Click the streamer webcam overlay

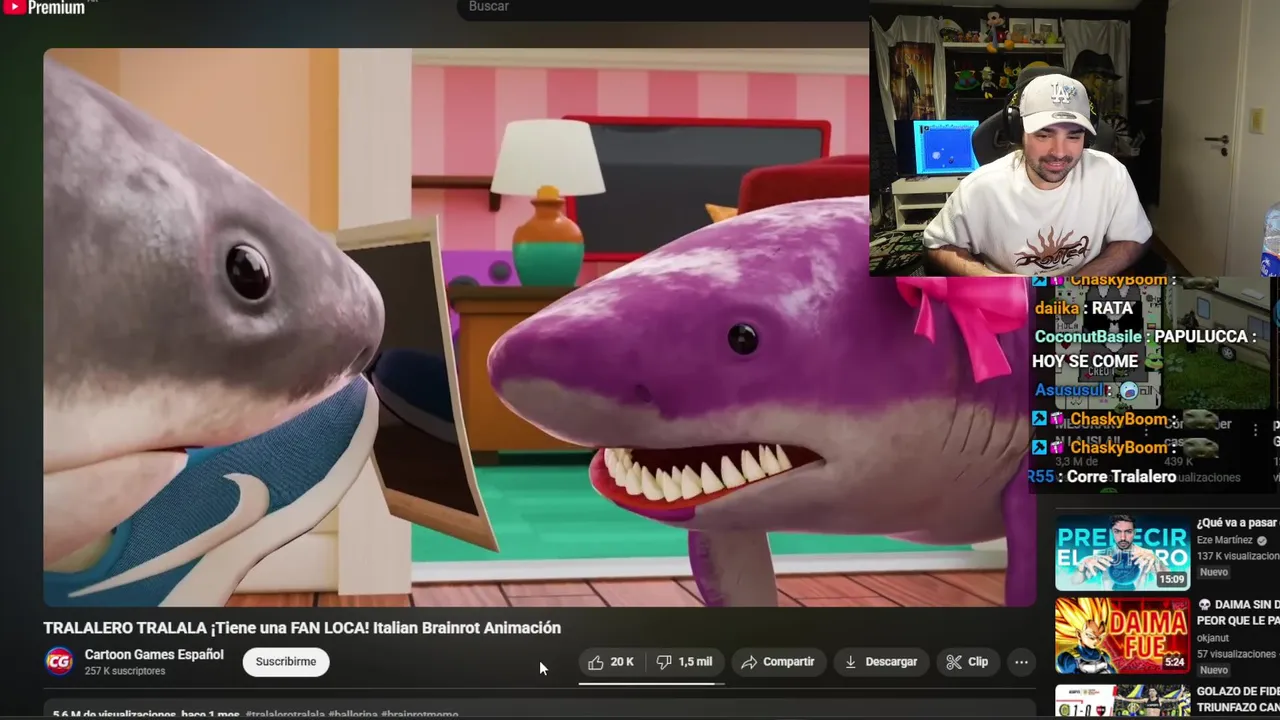1074,138
